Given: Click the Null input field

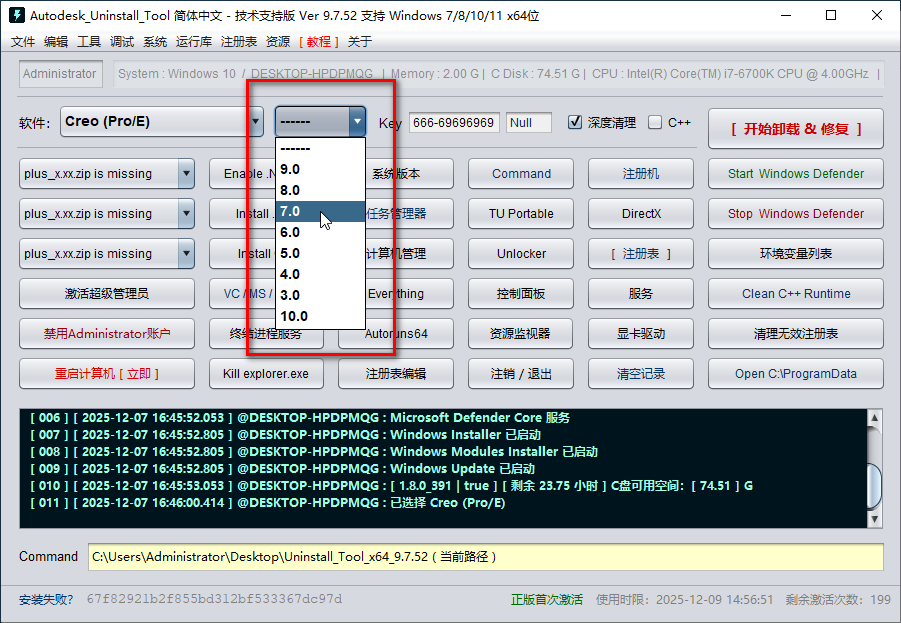Looking at the screenshot, I should coord(529,122).
